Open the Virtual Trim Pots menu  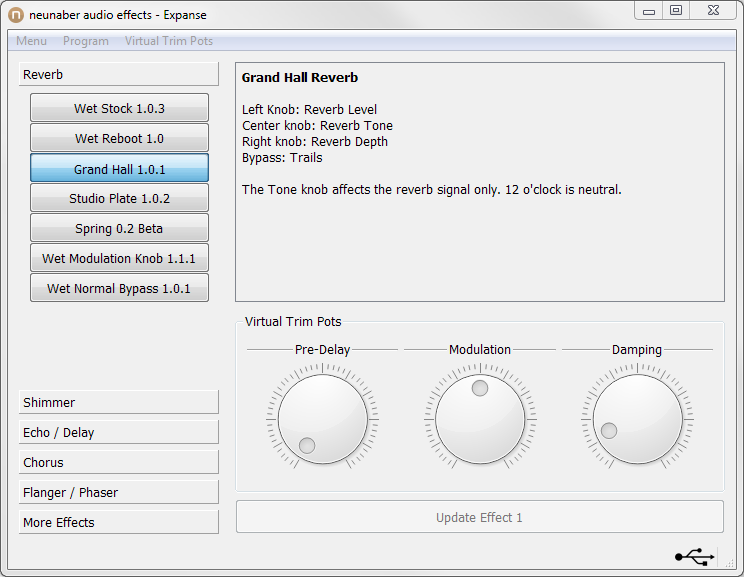coord(169,41)
